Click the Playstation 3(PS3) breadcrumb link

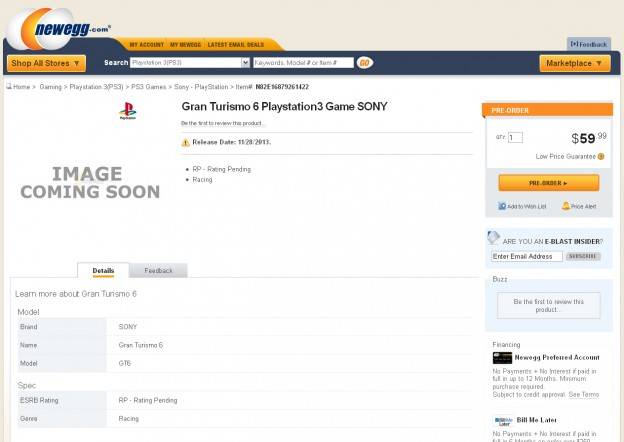[96, 87]
